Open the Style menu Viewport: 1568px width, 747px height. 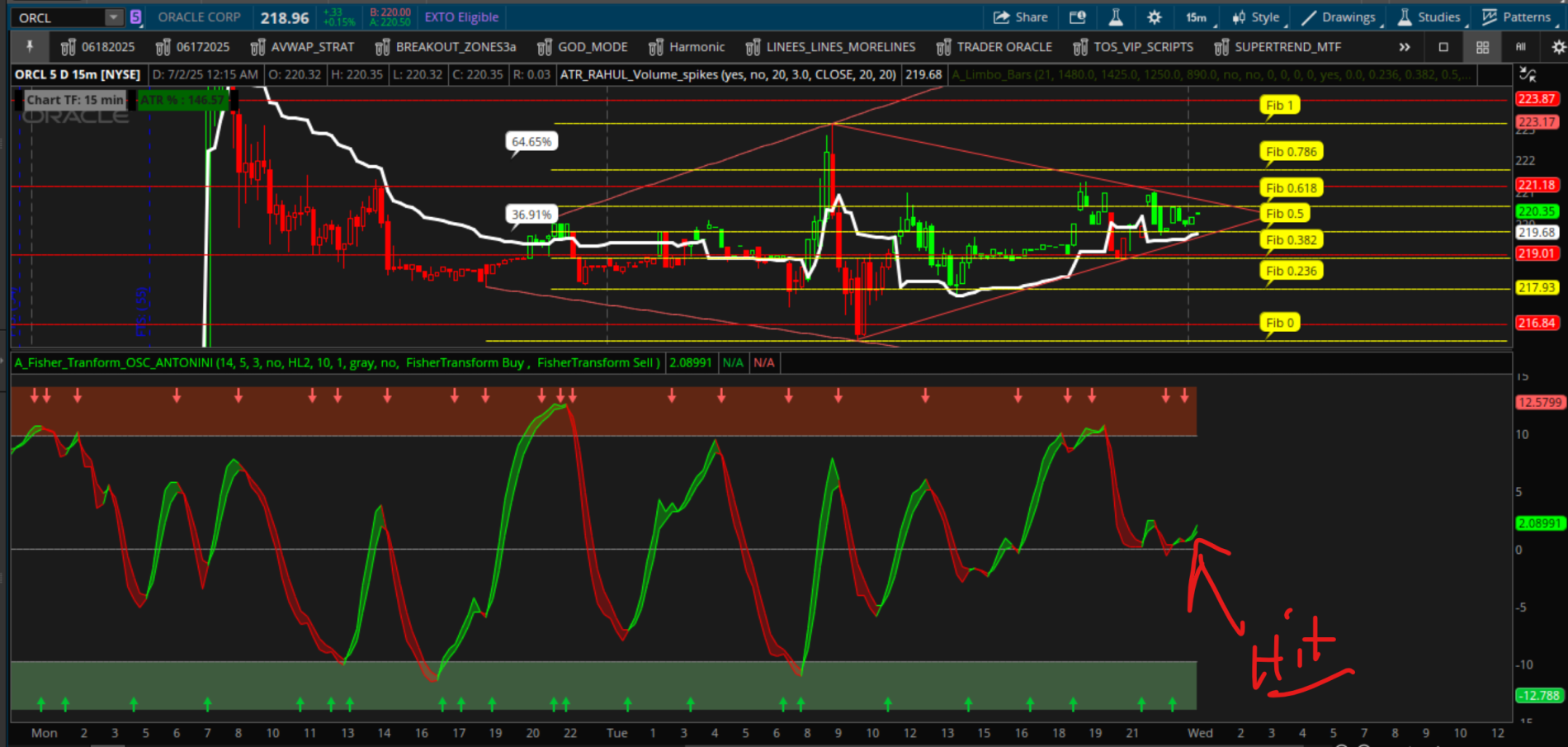click(1256, 17)
